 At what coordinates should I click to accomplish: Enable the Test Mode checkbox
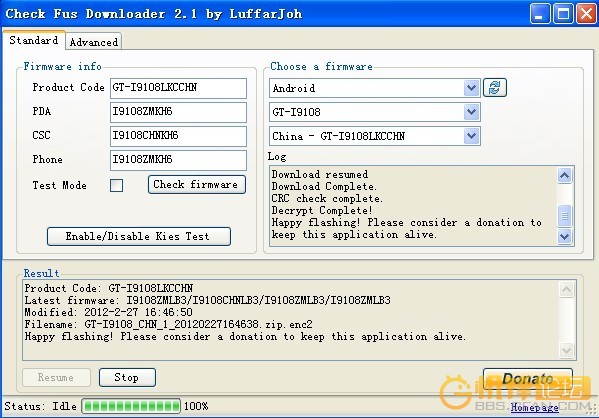pyautogui.click(x=117, y=186)
